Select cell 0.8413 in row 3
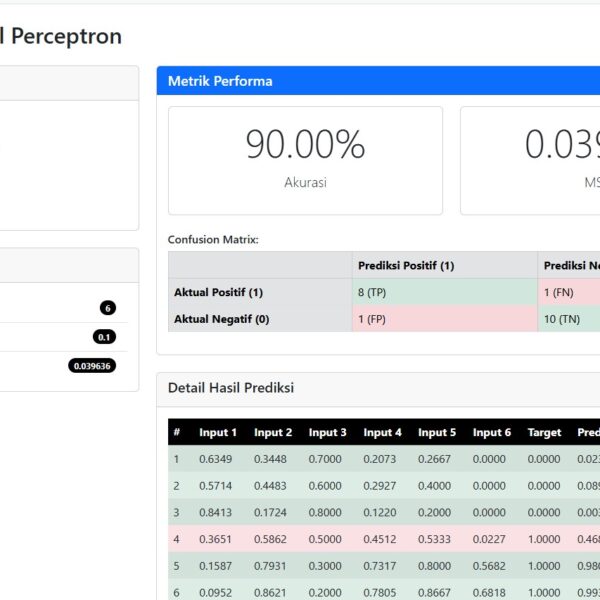 tap(215, 512)
